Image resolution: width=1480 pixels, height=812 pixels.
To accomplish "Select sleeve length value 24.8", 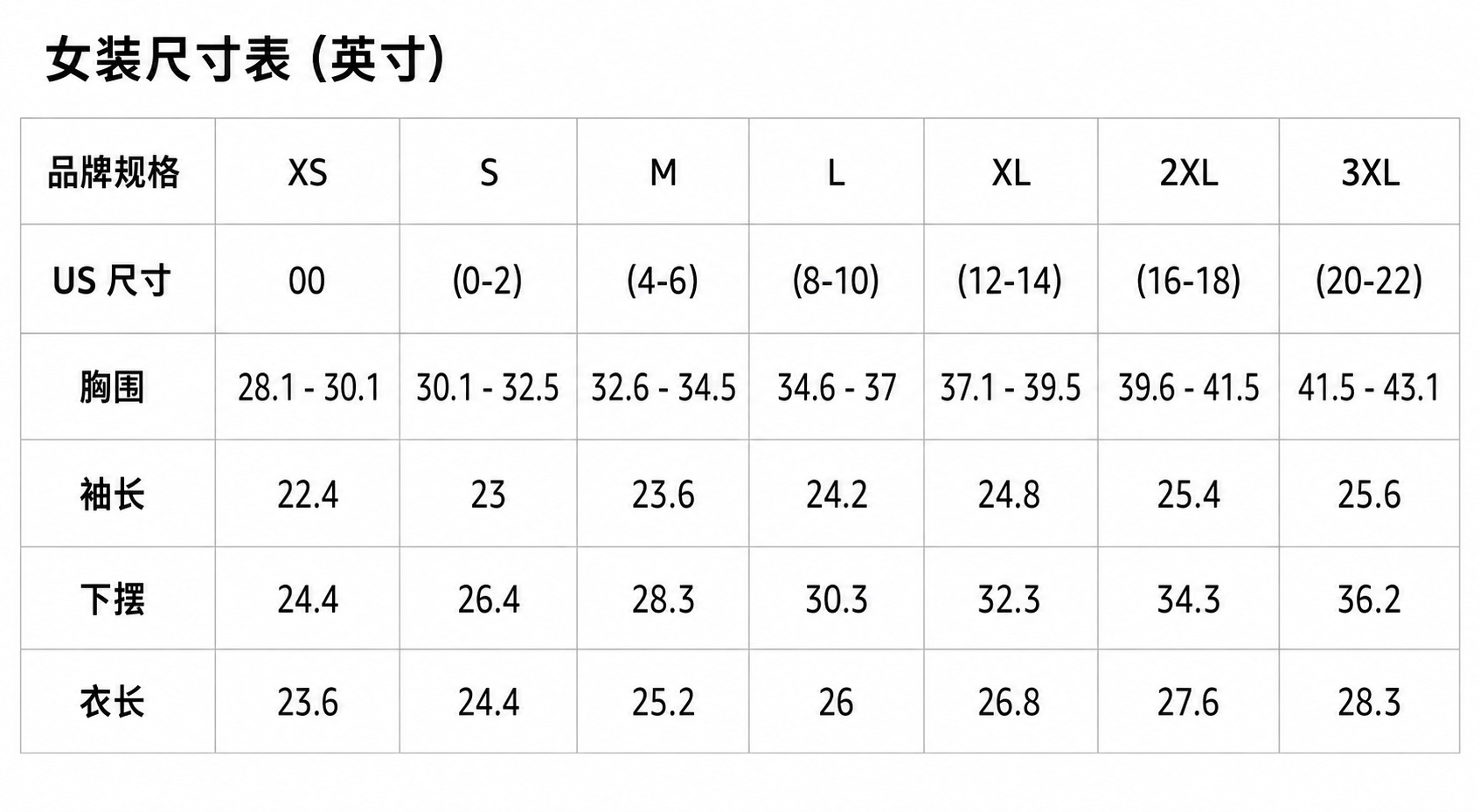I will pos(1009,495).
